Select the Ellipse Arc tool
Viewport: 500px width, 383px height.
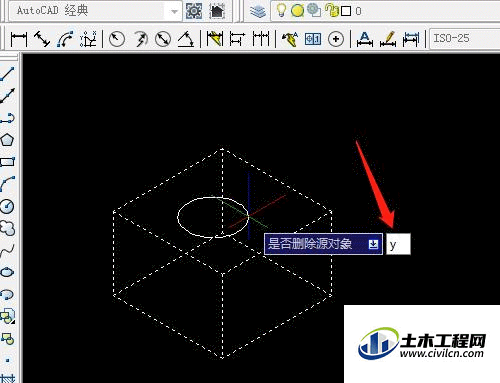click(x=7, y=294)
